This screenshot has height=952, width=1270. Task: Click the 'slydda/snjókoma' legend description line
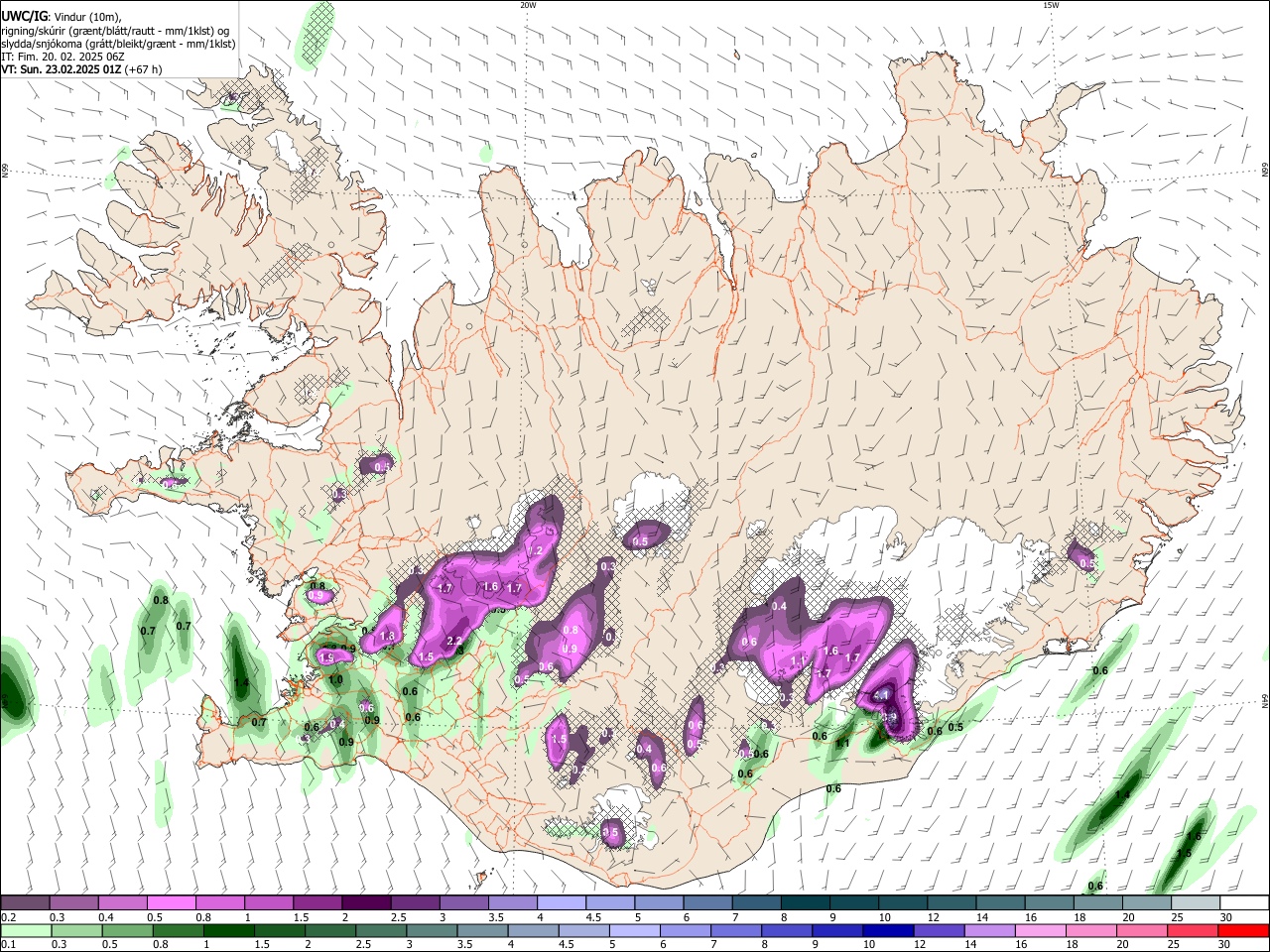tap(118, 44)
